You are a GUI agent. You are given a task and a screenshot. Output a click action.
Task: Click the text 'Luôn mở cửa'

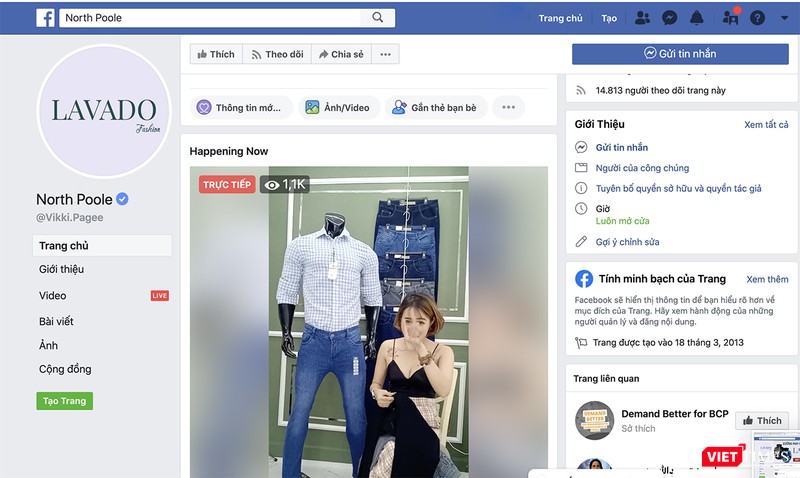pyautogui.click(x=622, y=221)
